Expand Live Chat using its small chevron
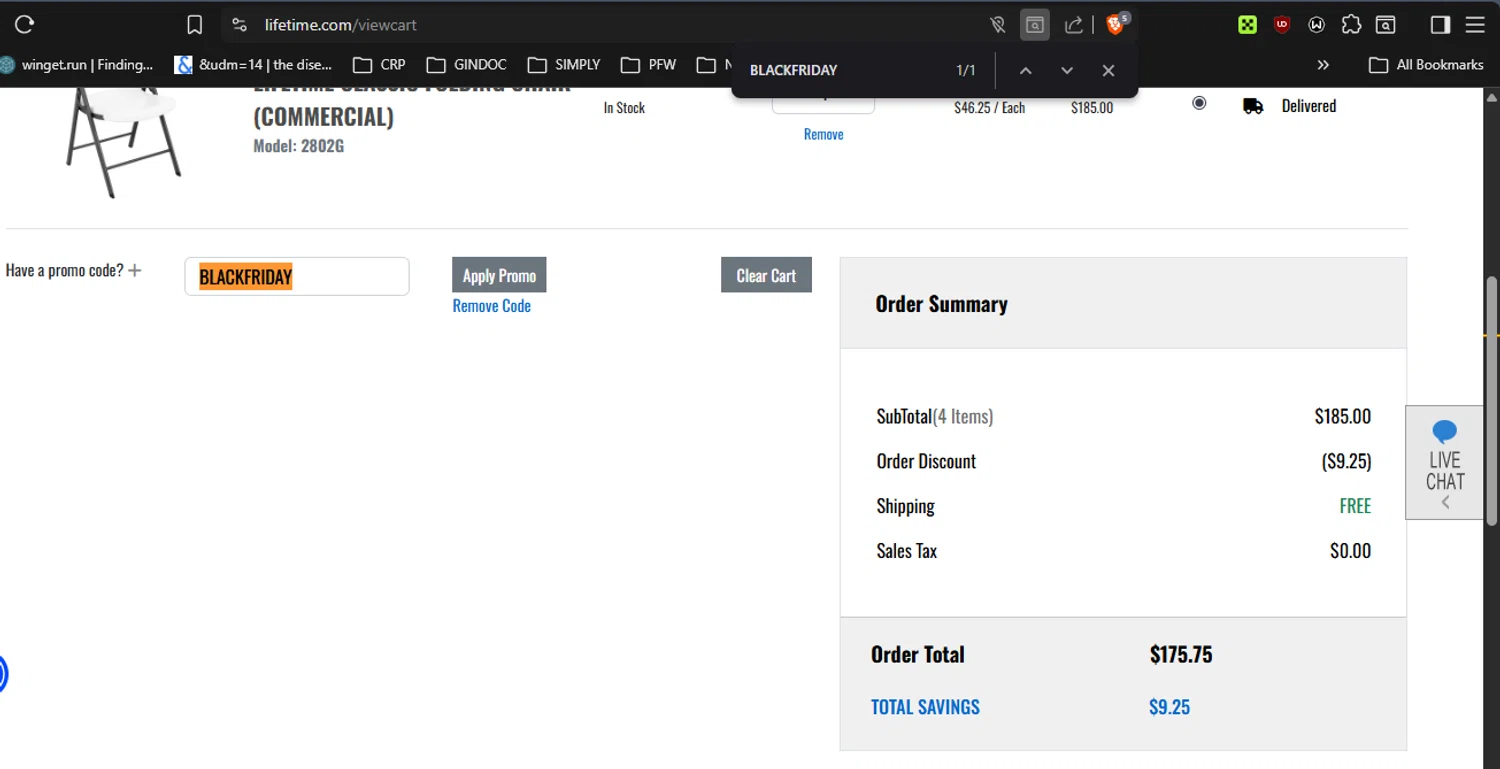This screenshot has height=769, width=1500. [x=1445, y=503]
